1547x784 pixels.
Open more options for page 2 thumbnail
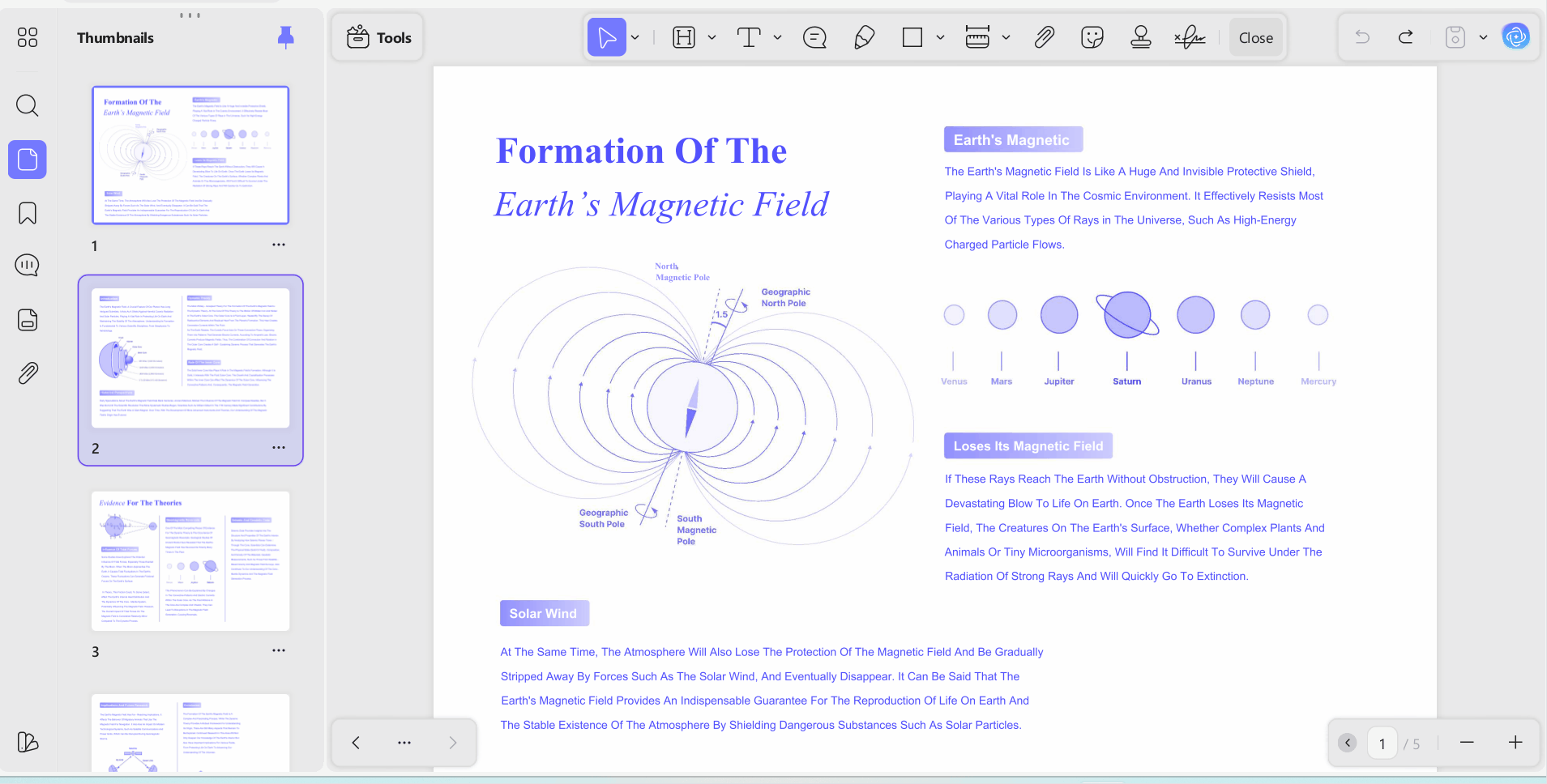(x=279, y=448)
